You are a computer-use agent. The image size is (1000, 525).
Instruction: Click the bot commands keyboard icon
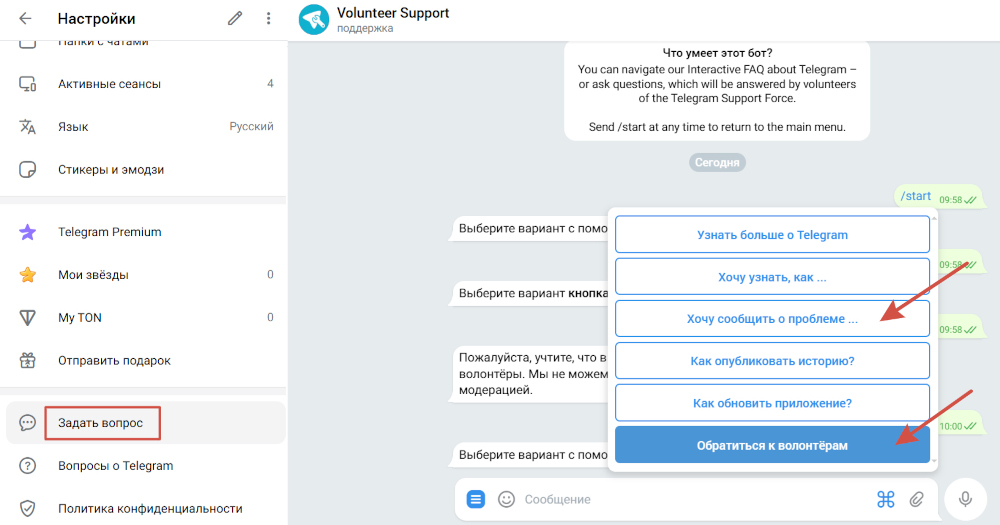(885, 499)
